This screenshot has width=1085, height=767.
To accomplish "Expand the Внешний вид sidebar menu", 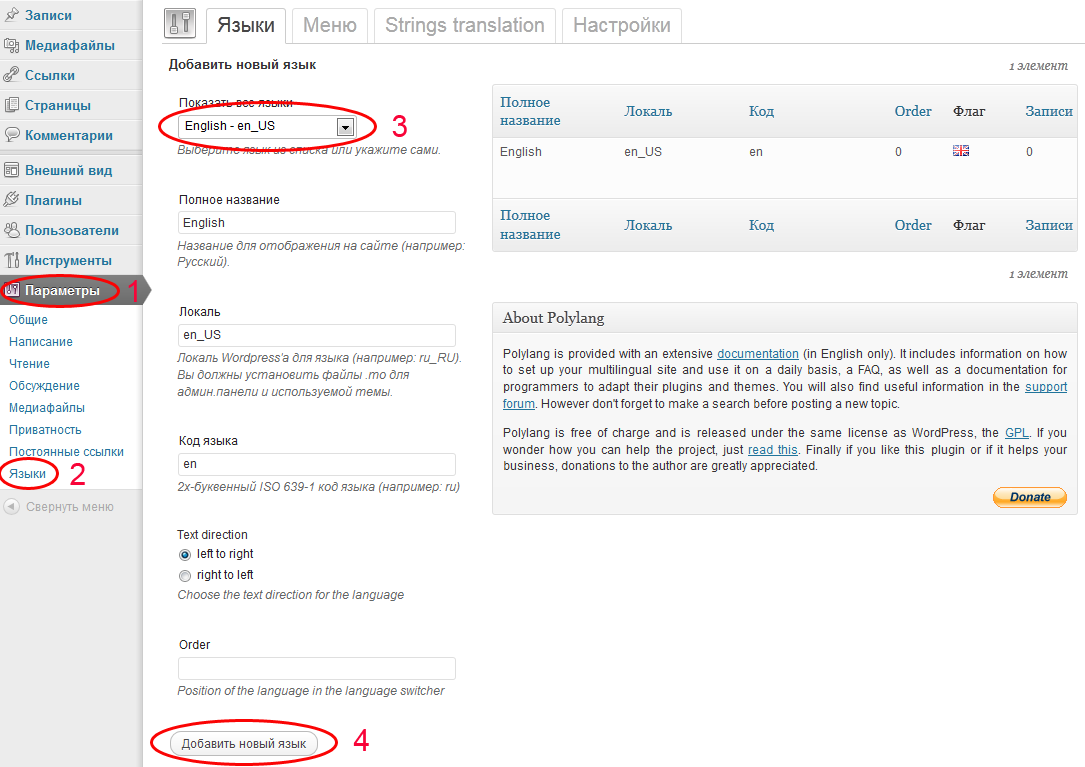I will 68,170.
